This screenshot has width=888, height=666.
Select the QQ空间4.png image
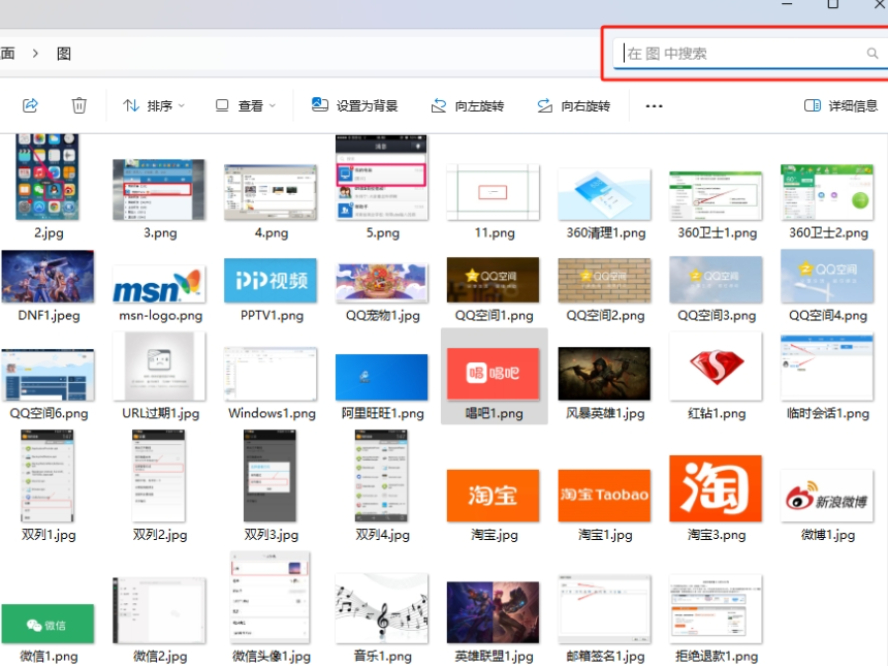pos(827,276)
